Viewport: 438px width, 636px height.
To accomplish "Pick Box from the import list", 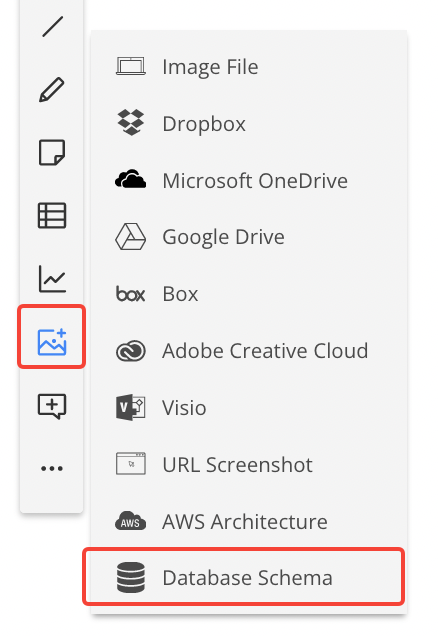I will tap(249, 294).
